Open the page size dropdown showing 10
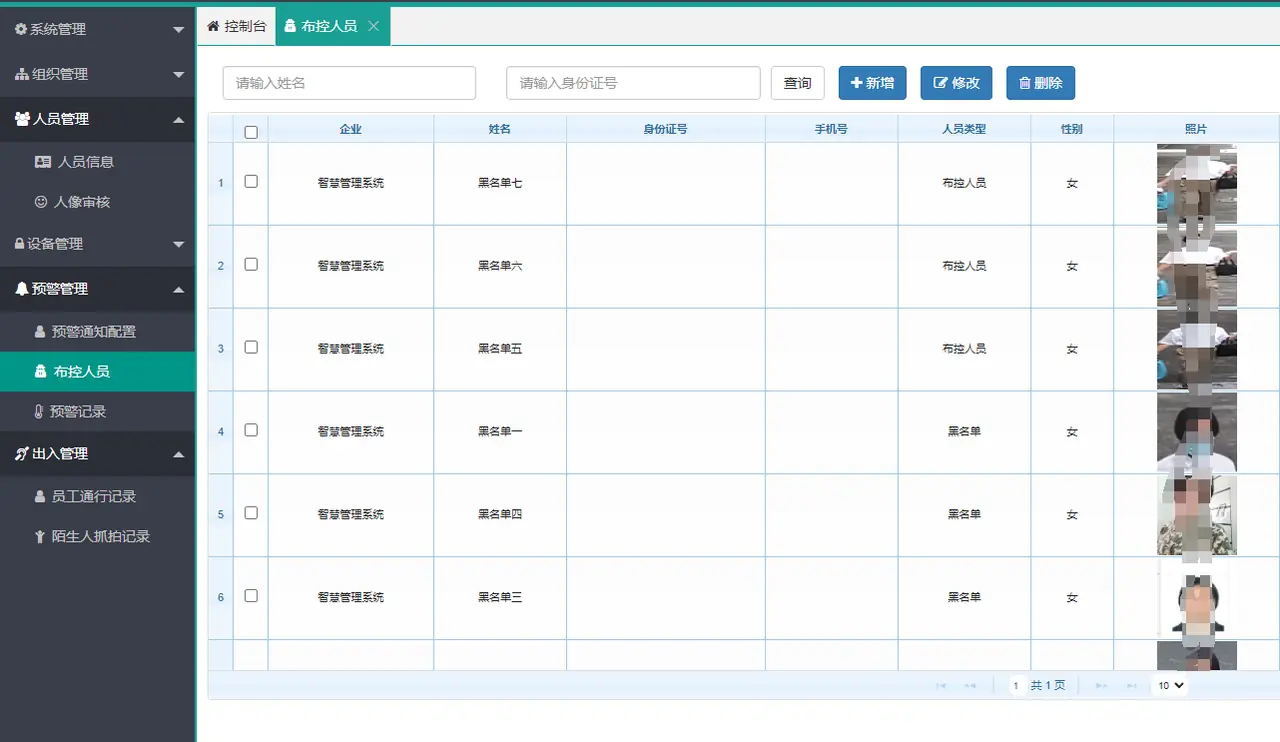1280x742 pixels. [1169, 686]
